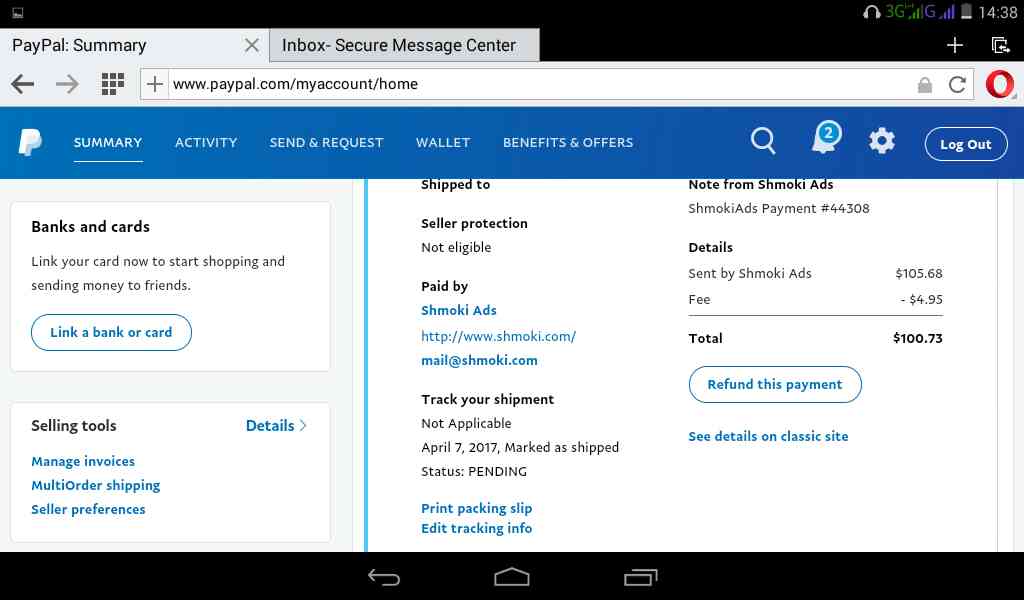Tap the status bar clock 14:38
The width and height of the screenshot is (1024, 600).
coord(998,12)
